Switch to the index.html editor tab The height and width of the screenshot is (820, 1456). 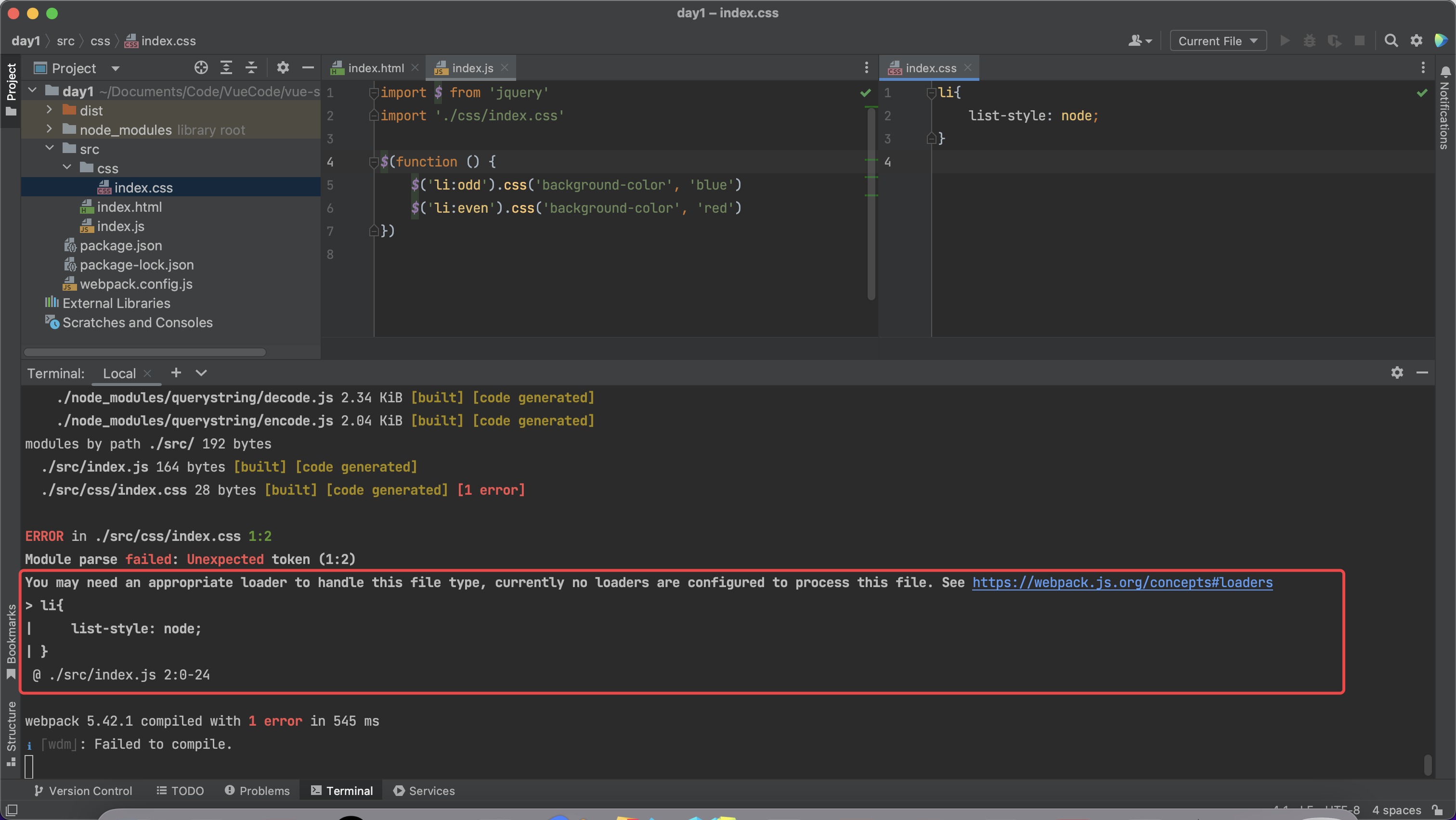tap(375, 68)
